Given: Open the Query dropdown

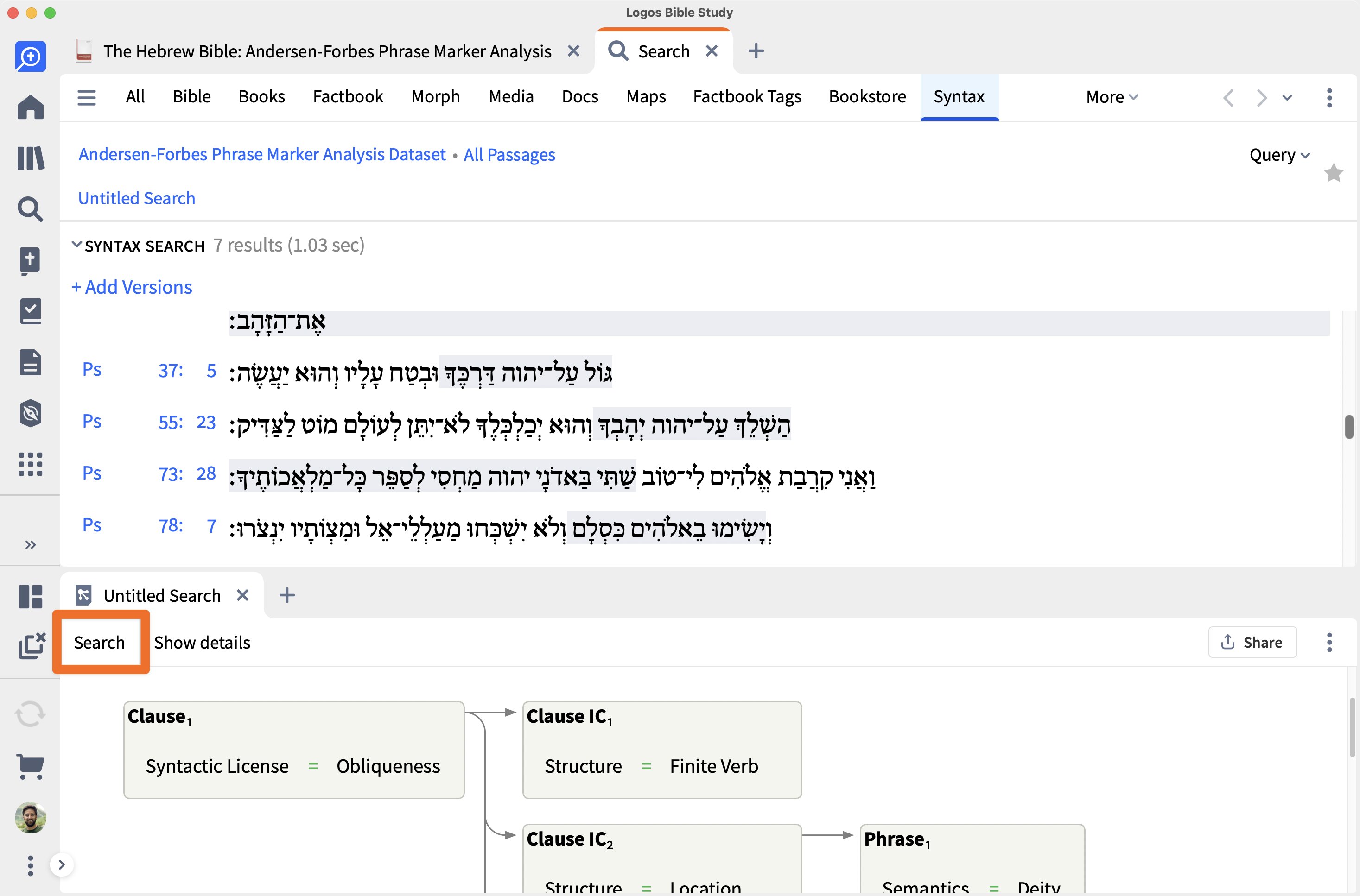Looking at the screenshot, I should point(1279,155).
